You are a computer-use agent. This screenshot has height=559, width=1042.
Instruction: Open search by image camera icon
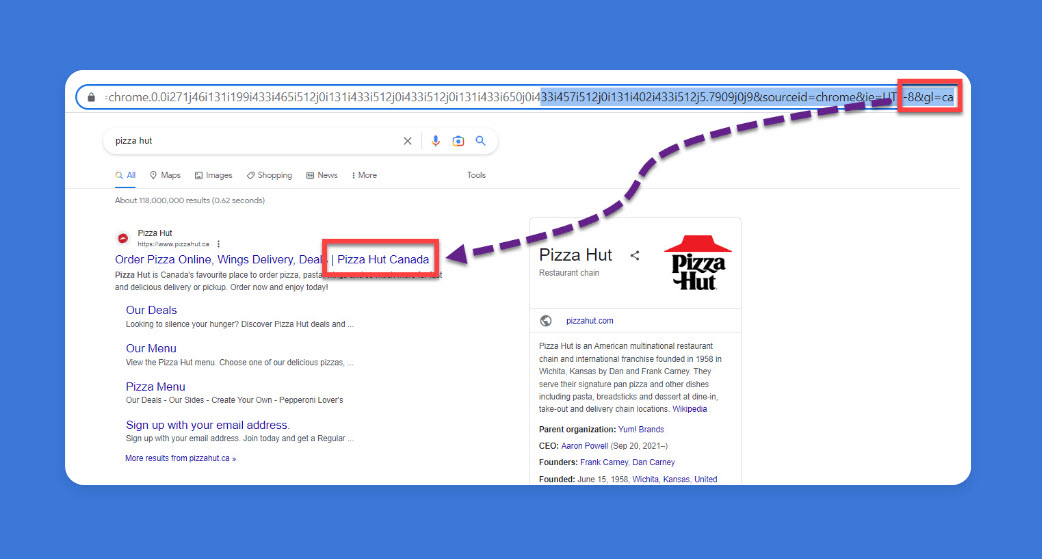coord(458,141)
